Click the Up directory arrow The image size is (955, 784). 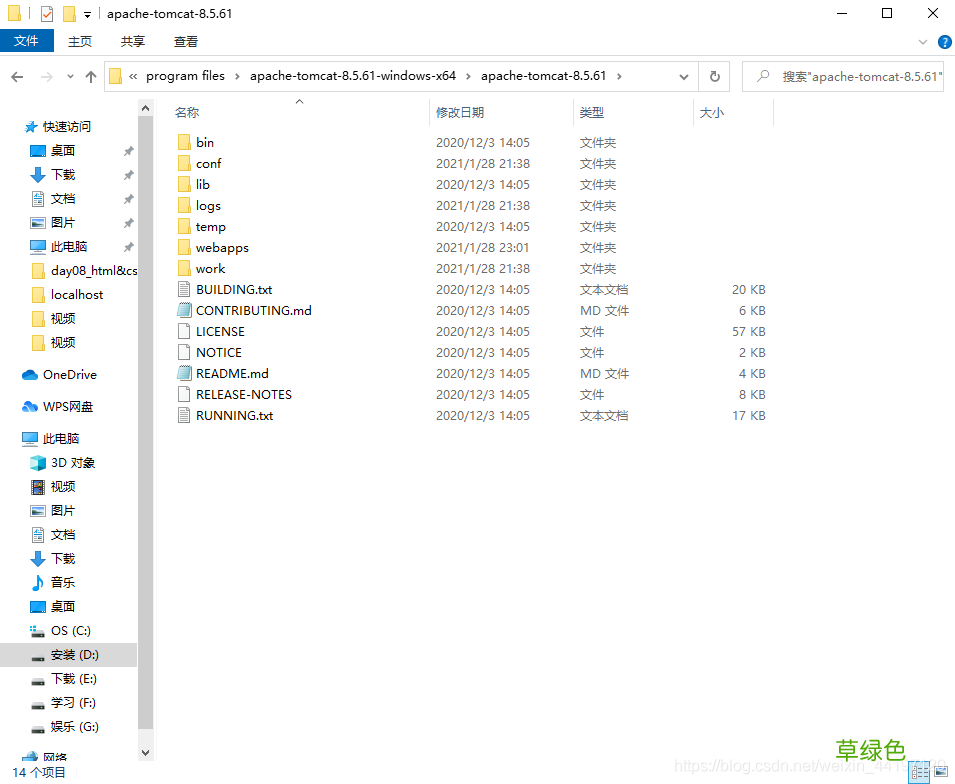(91, 77)
